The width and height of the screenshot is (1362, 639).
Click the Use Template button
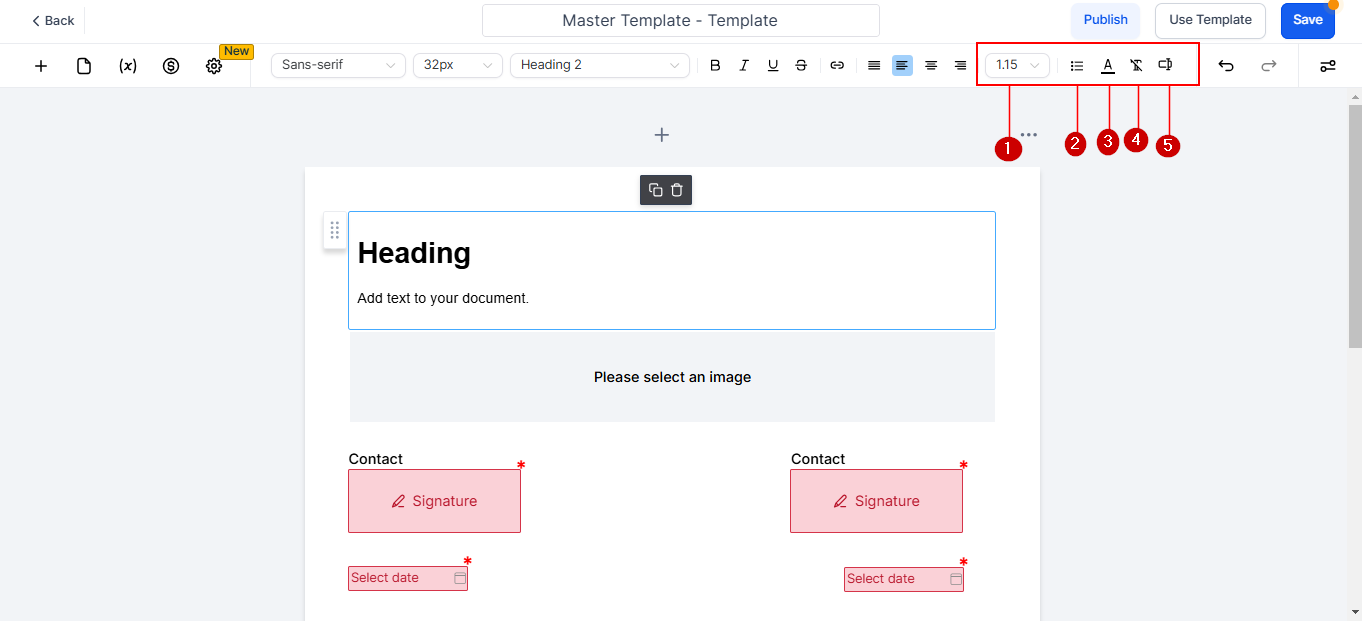(x=1210, y=20)
